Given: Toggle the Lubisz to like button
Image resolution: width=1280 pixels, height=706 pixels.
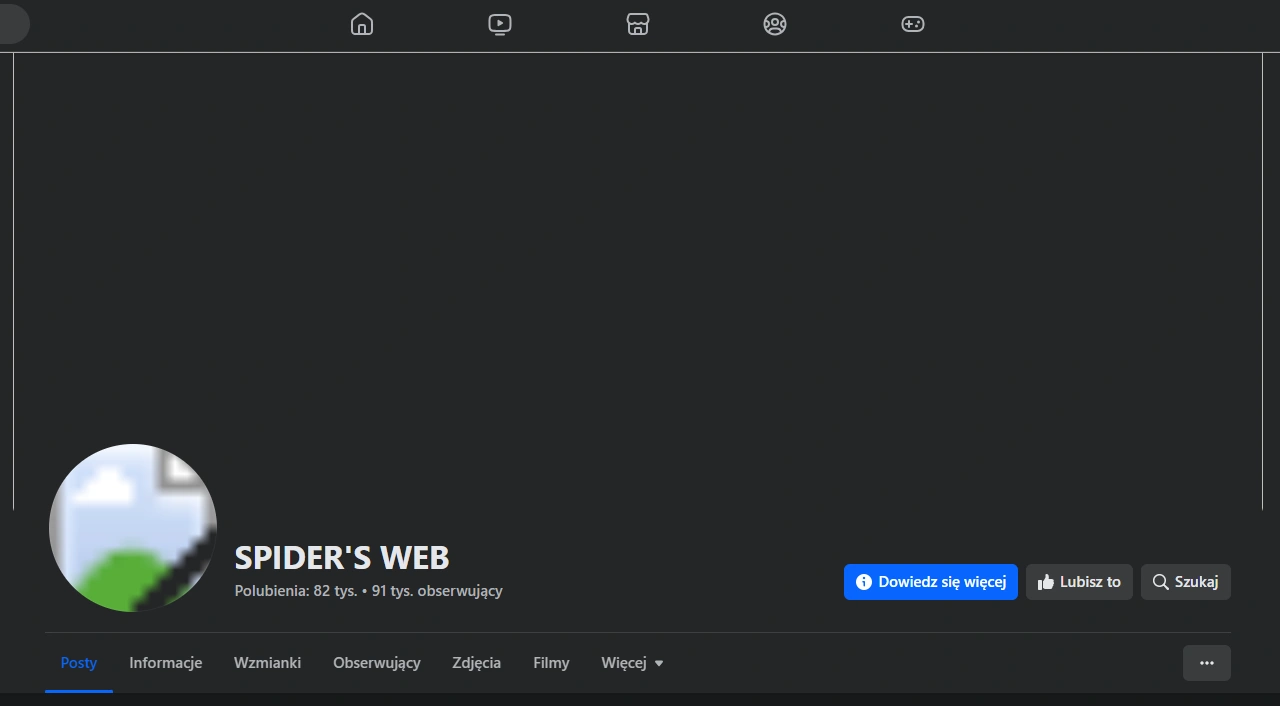Looking at the screenshot, I should [x=1079, y=582].
